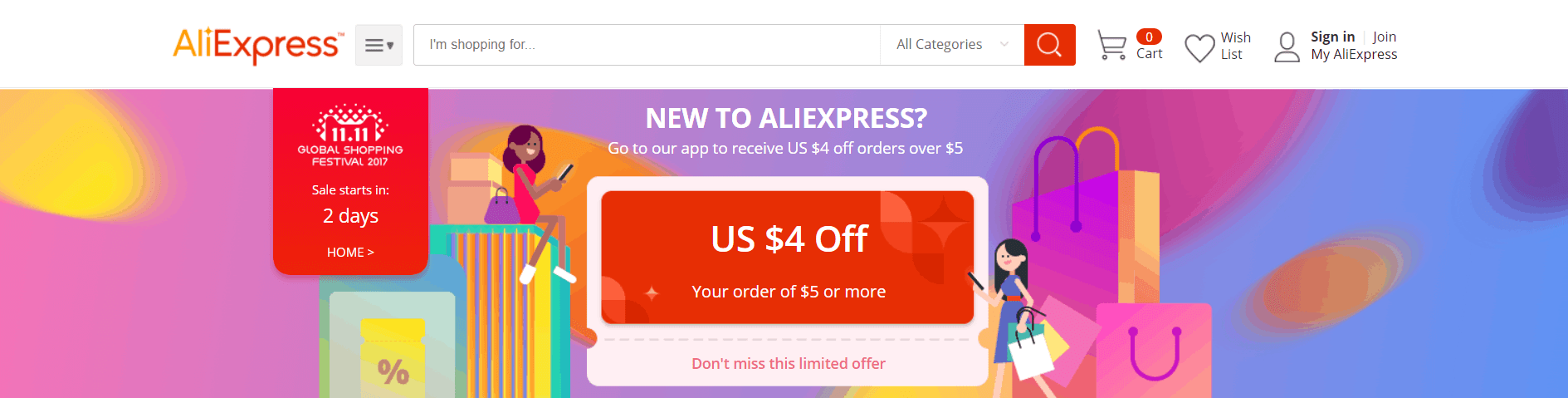
Task: Click the US $4 Off coupon
Action: (x=788, y=258)
